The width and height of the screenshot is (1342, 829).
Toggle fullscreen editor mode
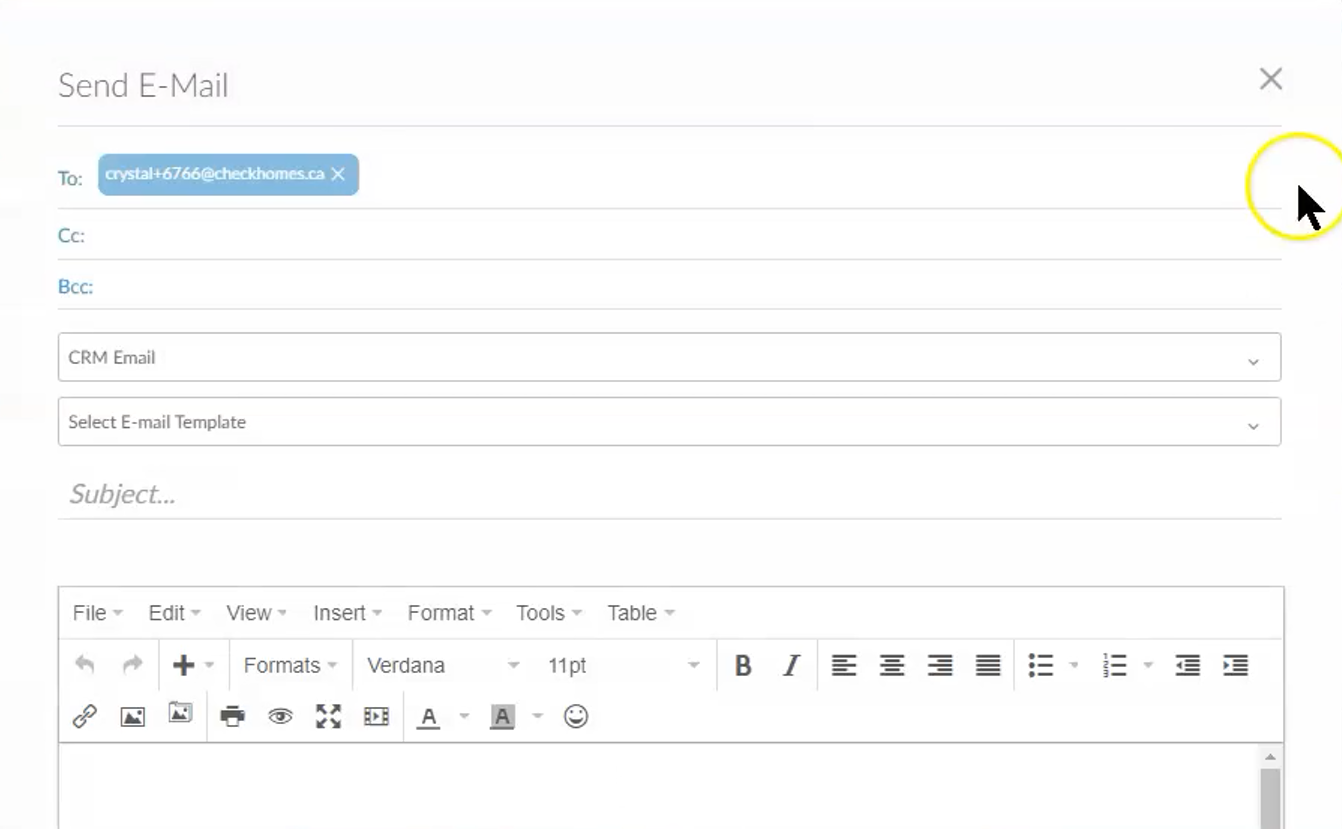click(x=328, y=716)
